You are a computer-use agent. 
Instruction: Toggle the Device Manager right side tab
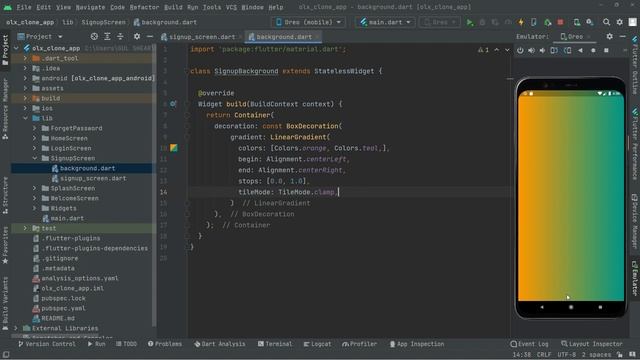(635, 221)
